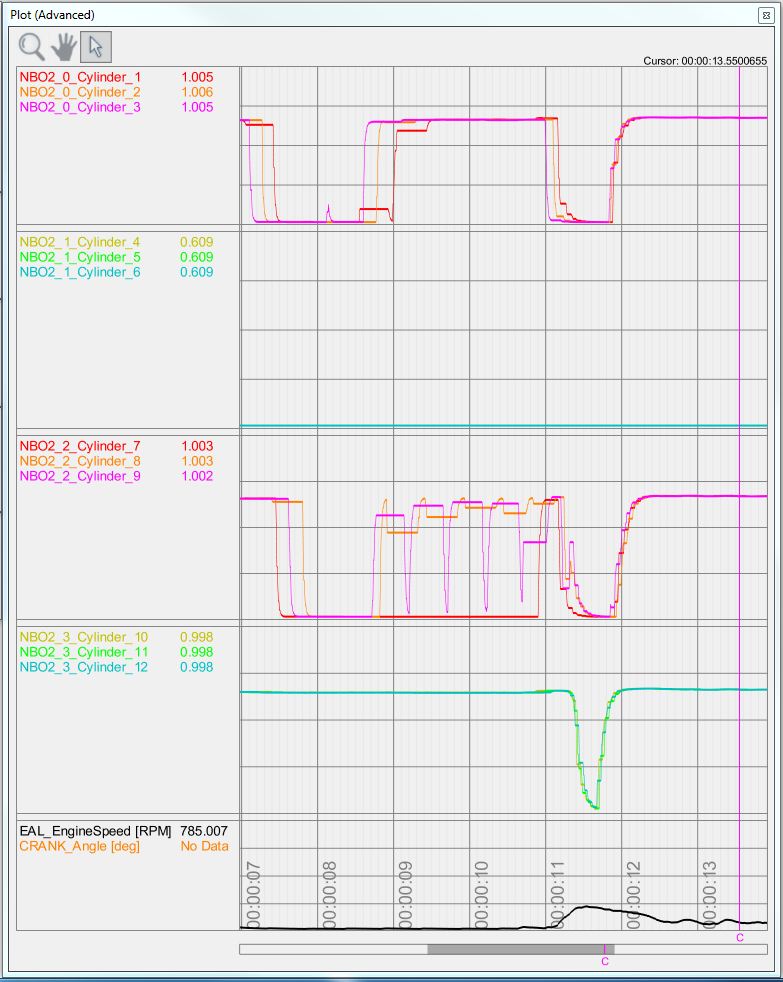Screen dimensions: 783x982
Task: Click the gray horizontal time scrollbar thumb
Action: click(520, 949)
